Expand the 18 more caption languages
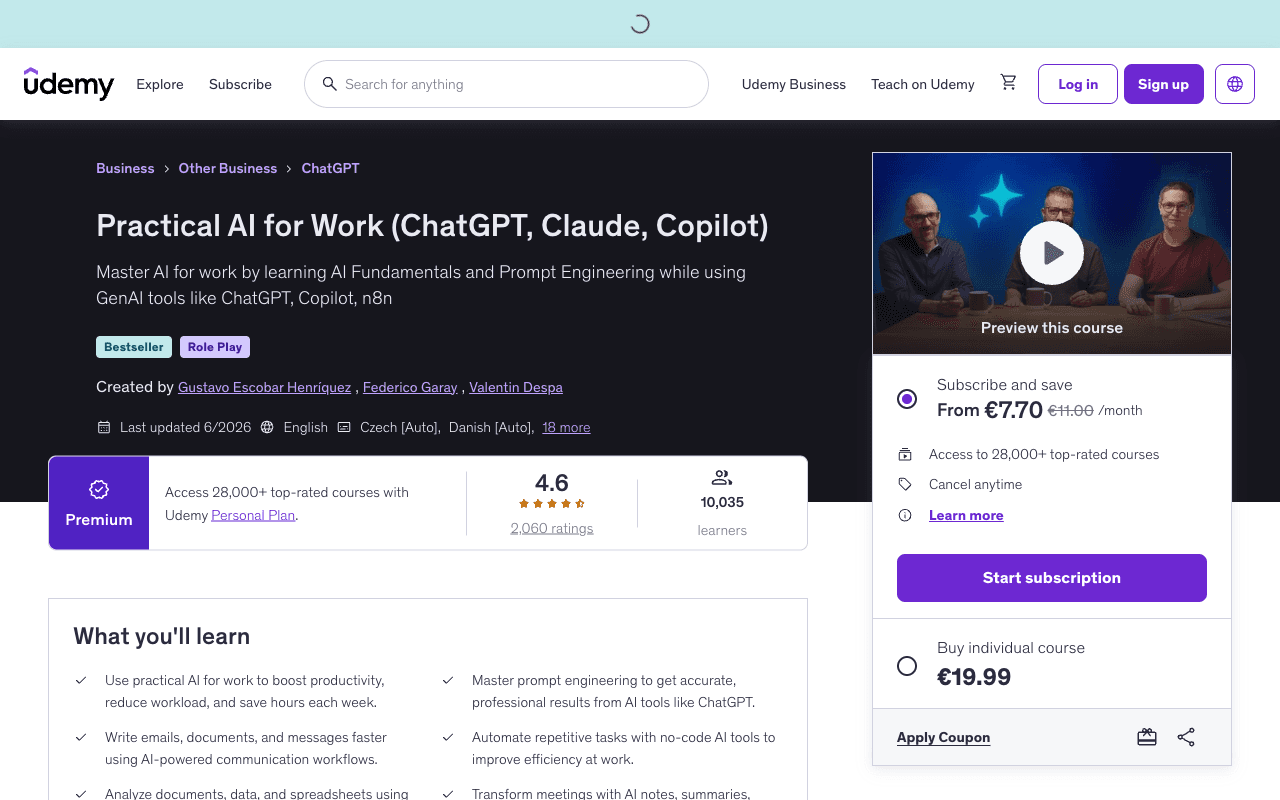1280x800 pixels. tap(566, 427)
